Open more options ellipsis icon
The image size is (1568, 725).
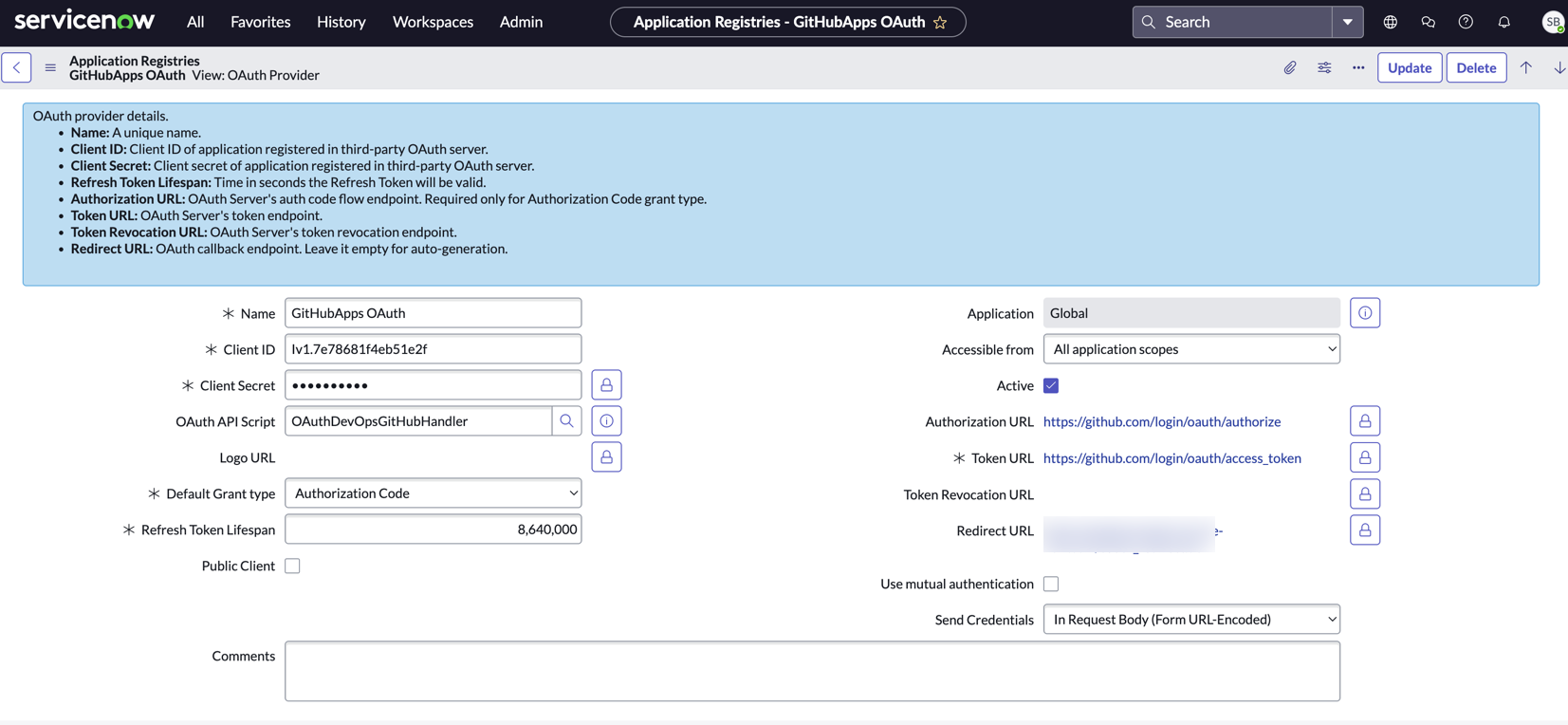(x=1358, y=67)
